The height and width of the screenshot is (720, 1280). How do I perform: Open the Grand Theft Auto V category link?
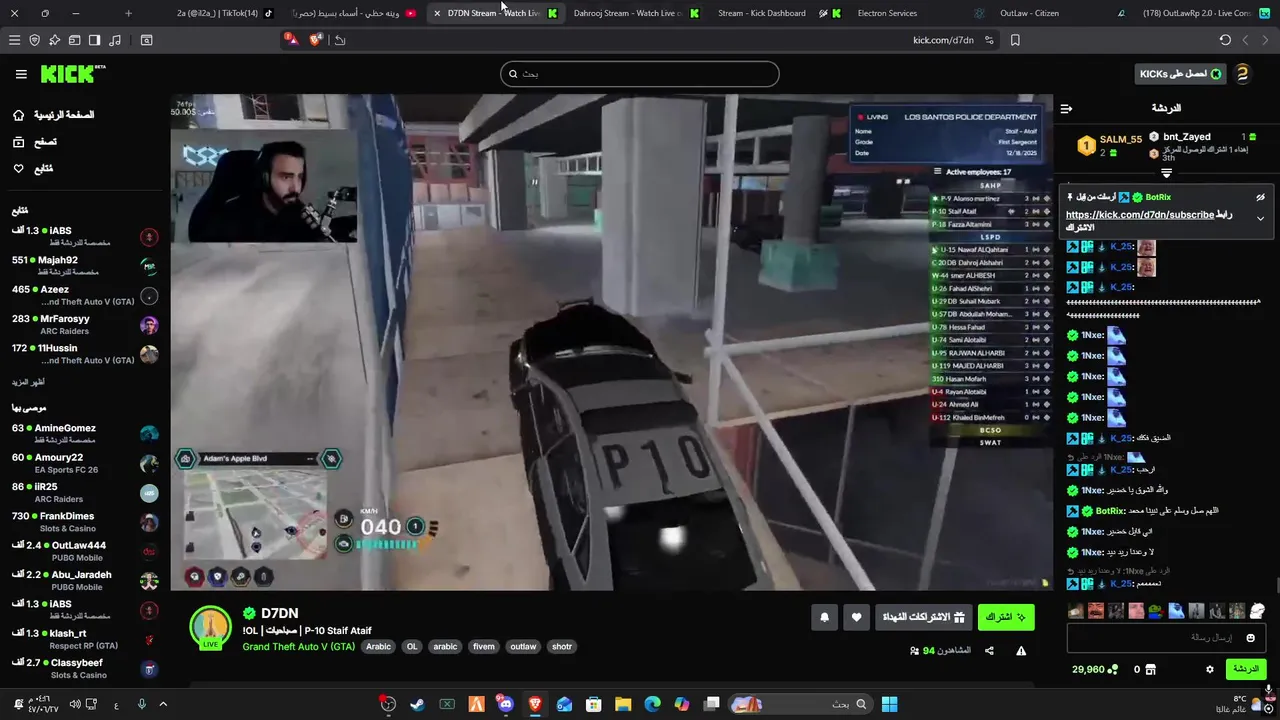(298, 647)
